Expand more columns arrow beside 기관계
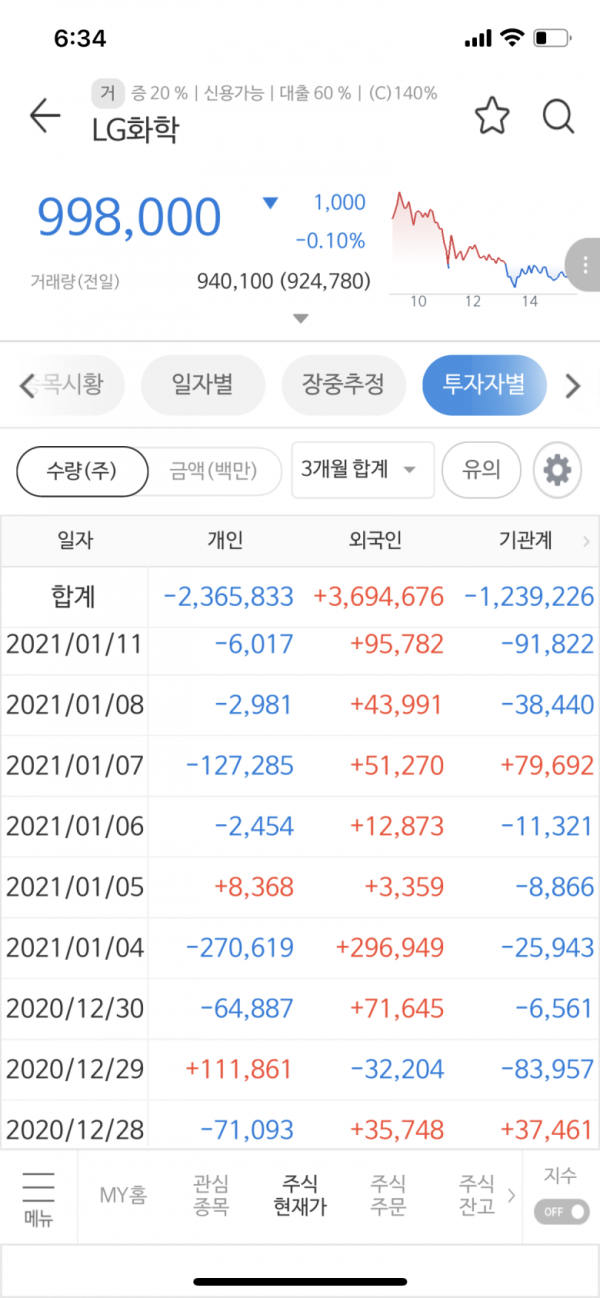Image resolution: width=600 pixels, height=1298 pixels. pos(586,542)
